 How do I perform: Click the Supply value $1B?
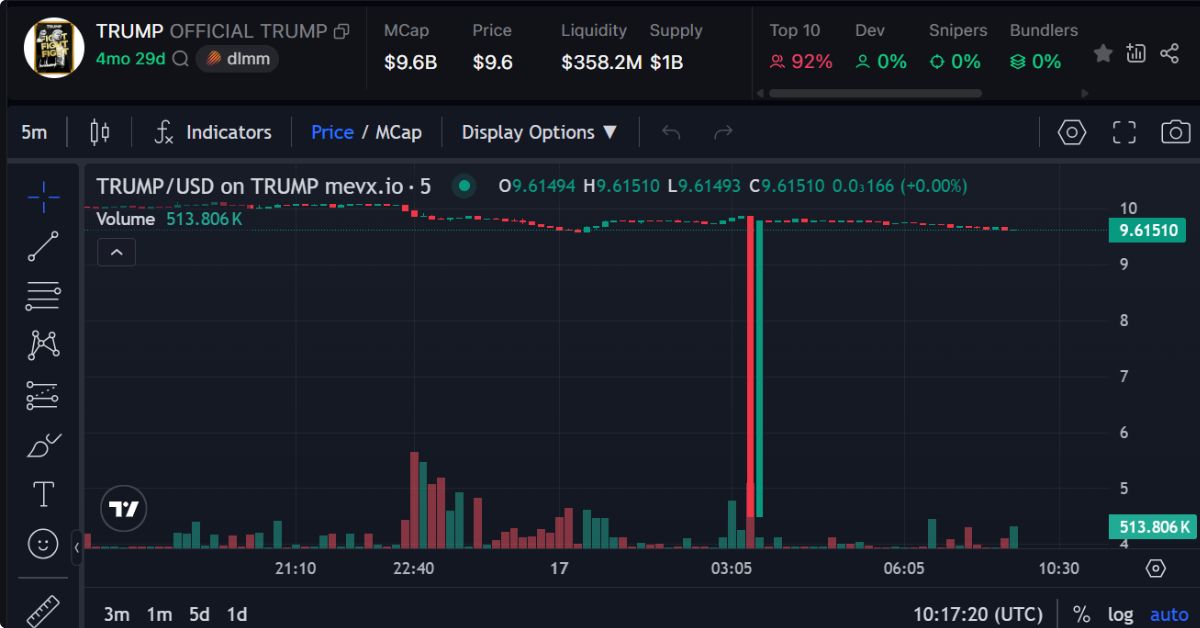pyautogui.click(x=666, y=62)
